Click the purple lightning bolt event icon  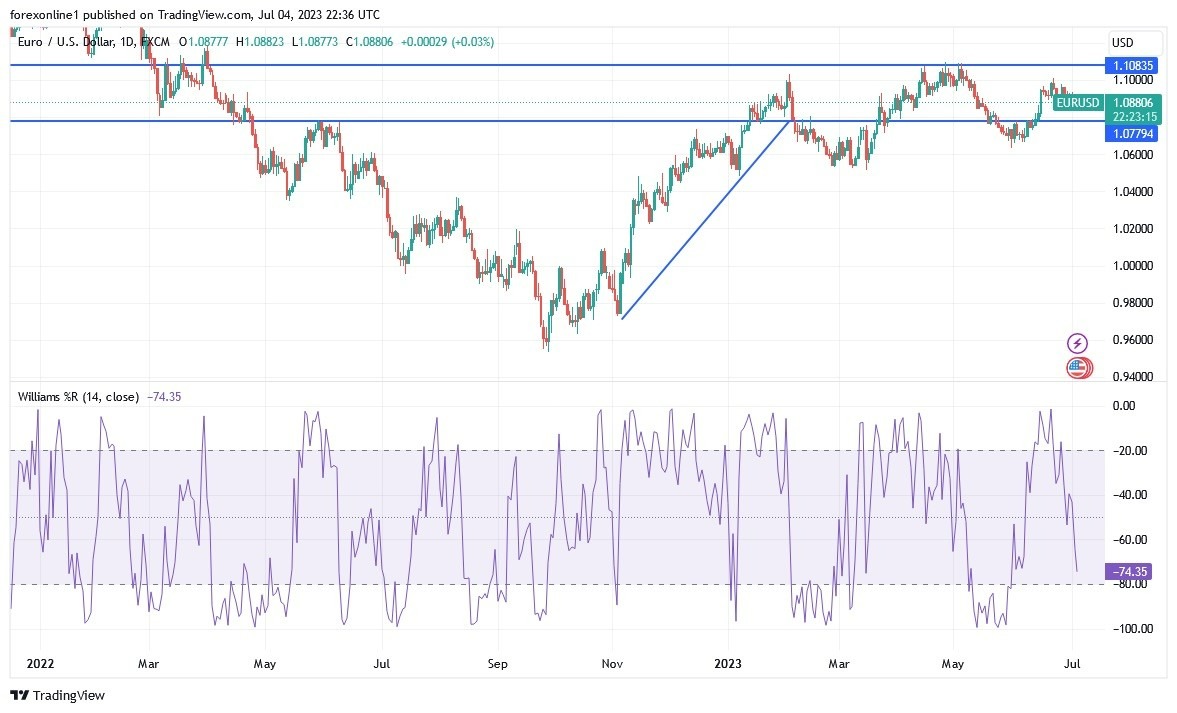click(x=1077, y=343)
